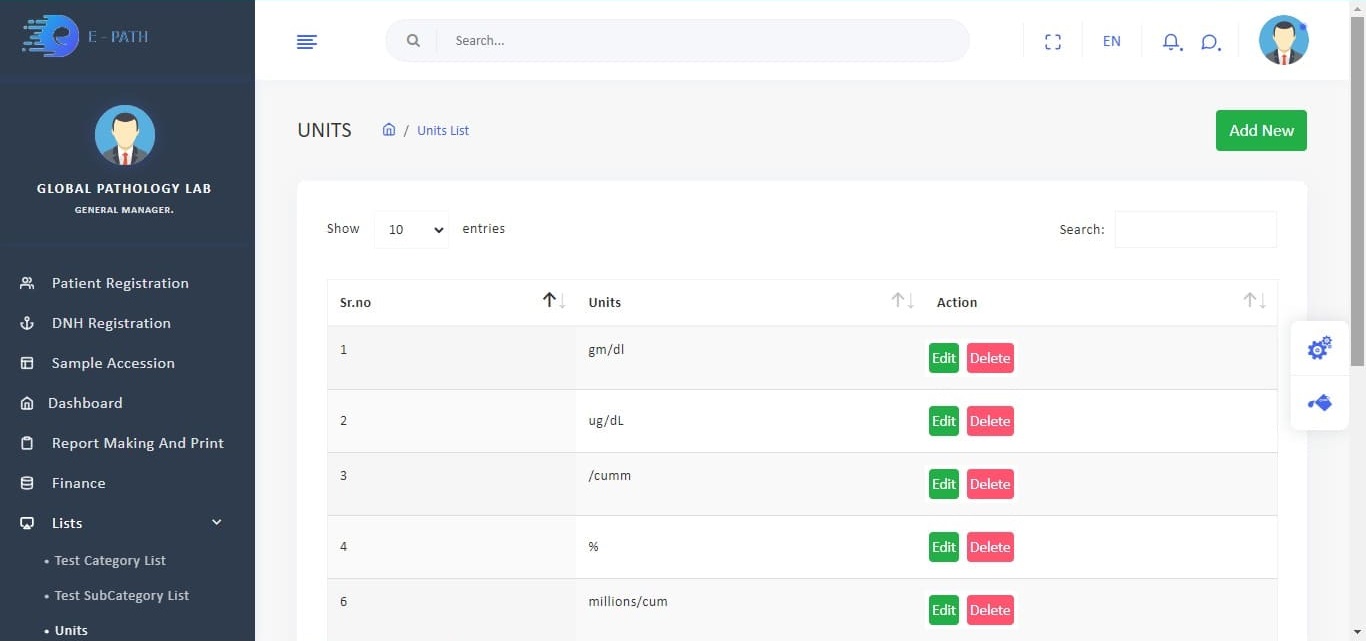Open the settings gears floating icon
Image resolution: width=1366 pixels, height=641 pixels.
coord(1319,348)
